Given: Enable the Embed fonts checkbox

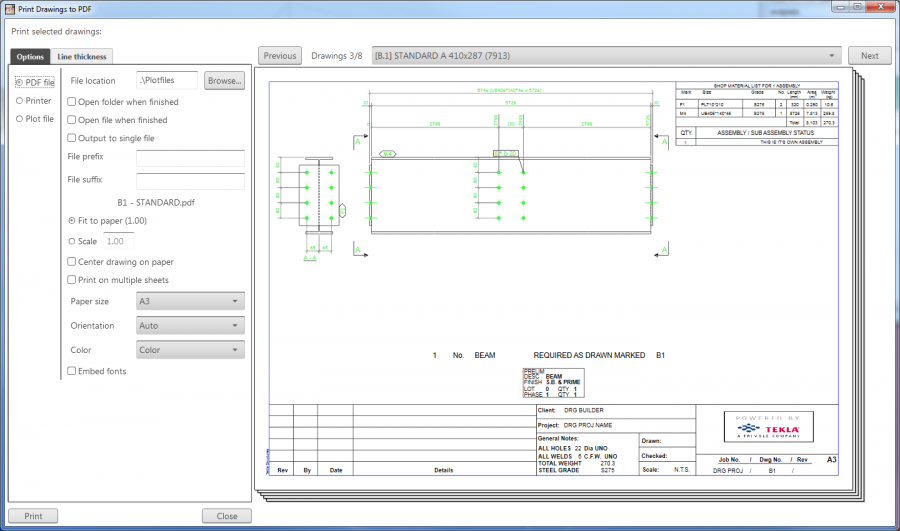Looking at the screenshot, I should pos(72,371).
